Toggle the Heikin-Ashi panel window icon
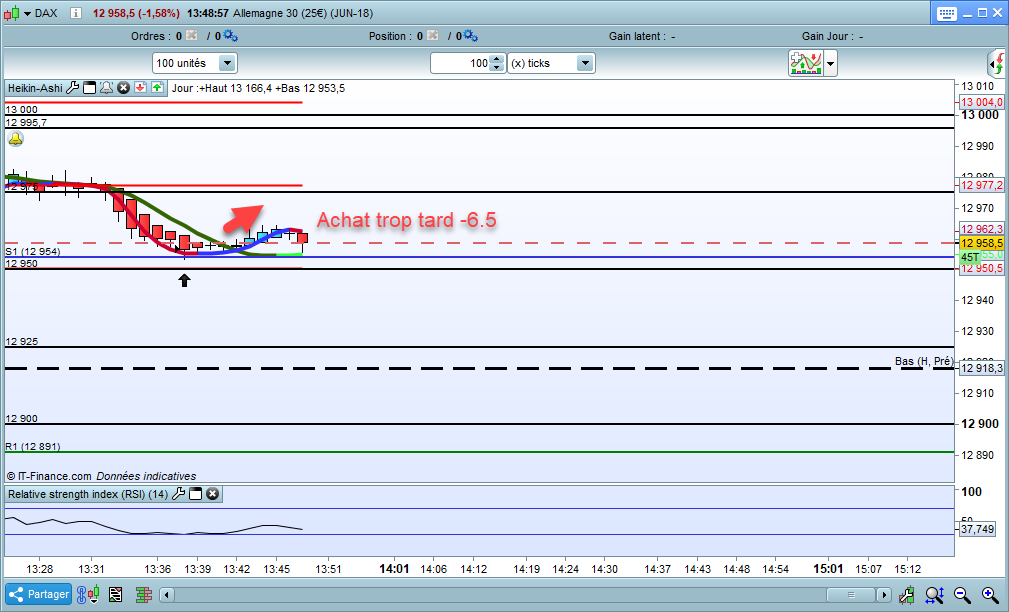 89,88
